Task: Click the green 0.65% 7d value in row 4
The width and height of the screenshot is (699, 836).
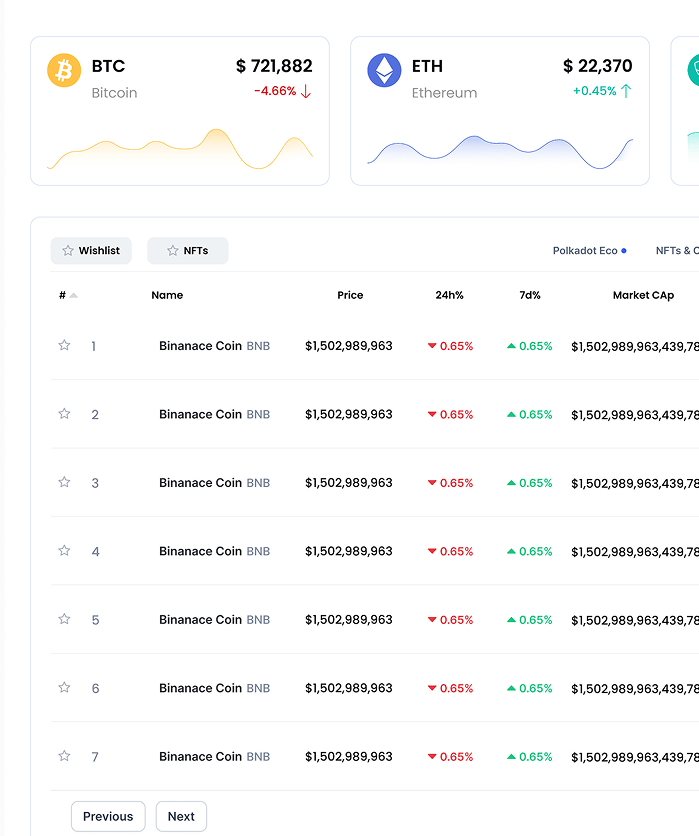Action: click(536, 551)
